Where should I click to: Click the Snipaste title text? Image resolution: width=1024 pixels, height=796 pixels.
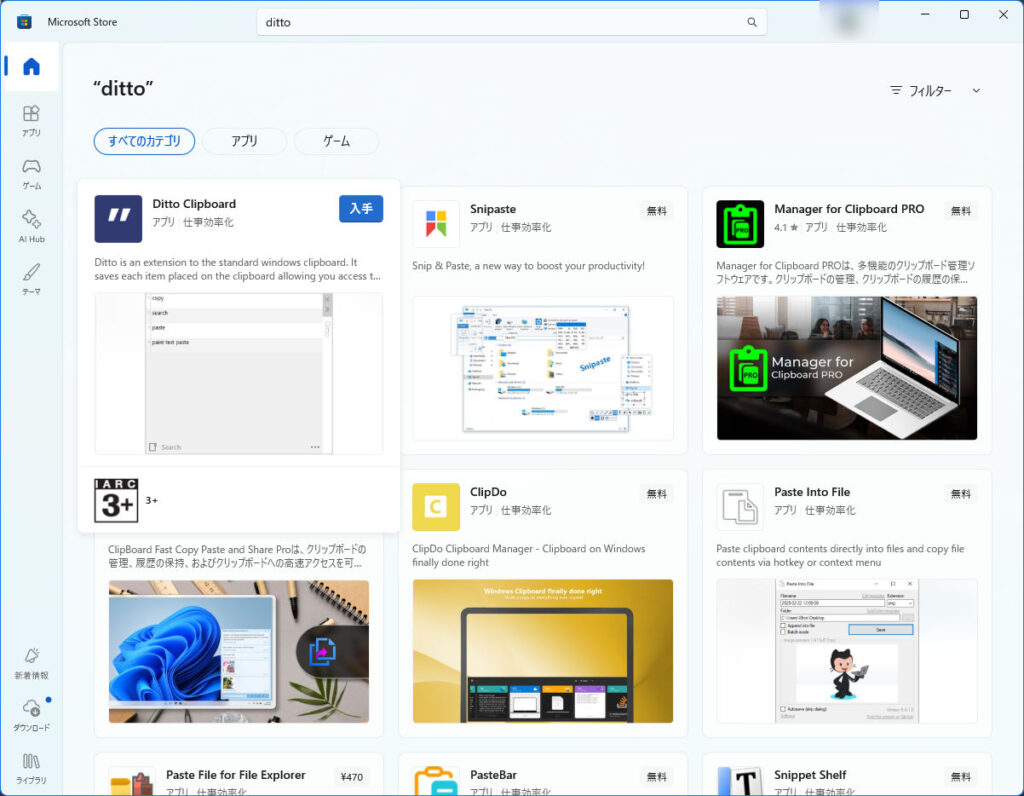click(x=493, y=209)
